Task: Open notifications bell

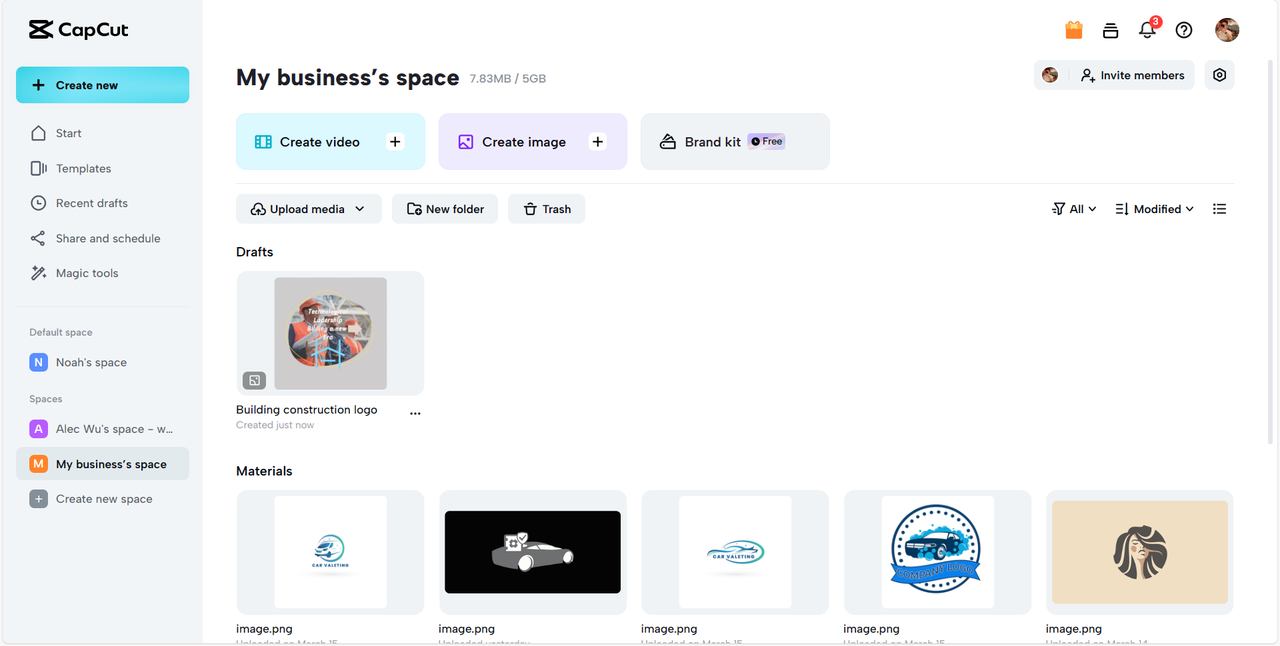Action: (1148, 29)
